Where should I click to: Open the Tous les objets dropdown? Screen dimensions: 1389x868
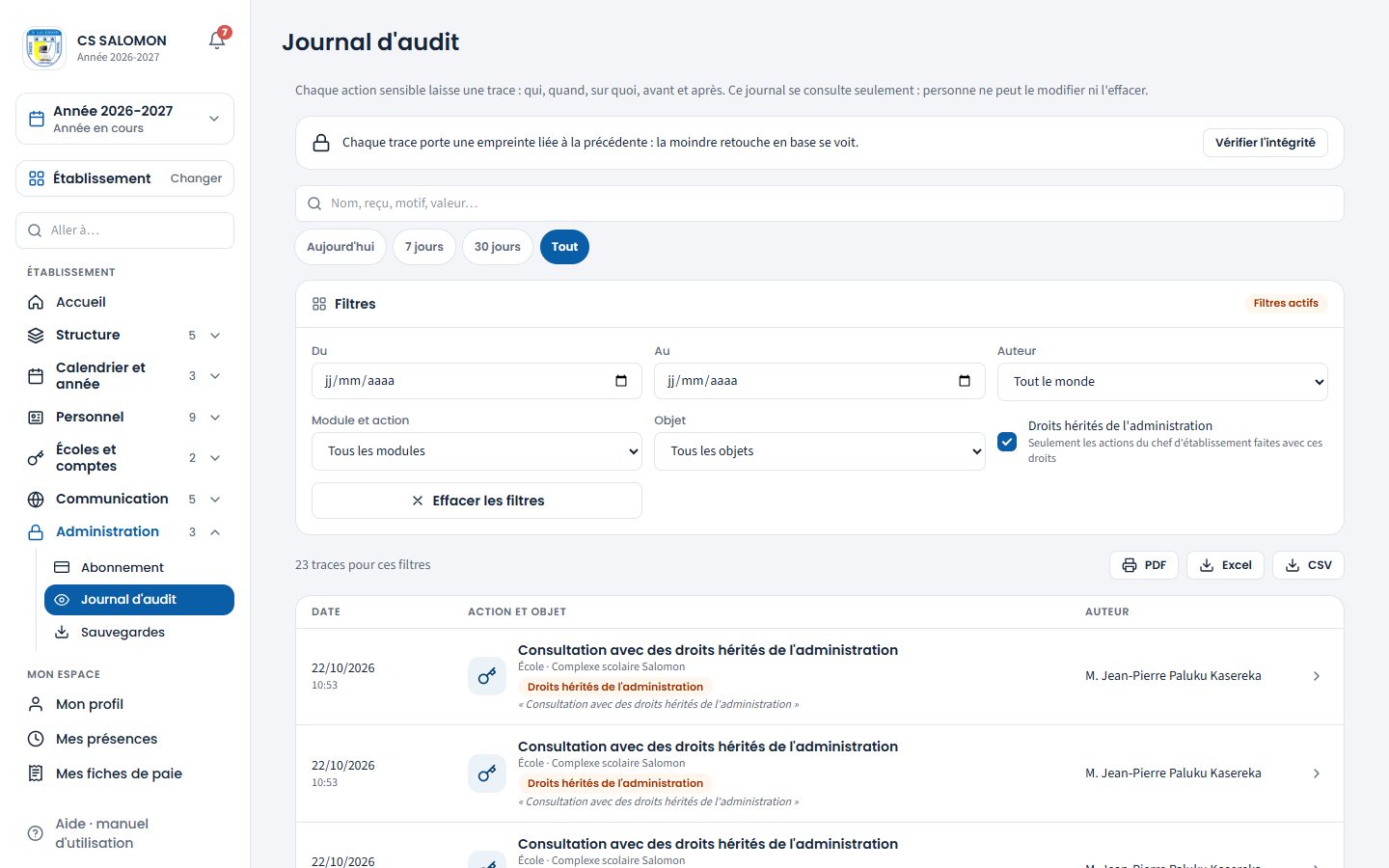pos(820,451)
